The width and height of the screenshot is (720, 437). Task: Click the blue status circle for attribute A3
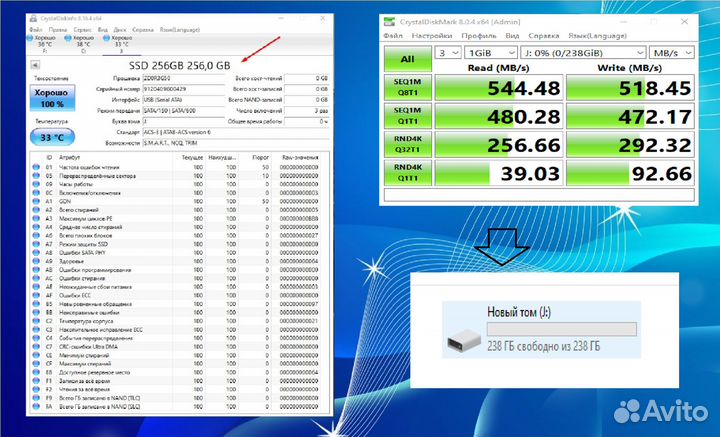[36, 218]
